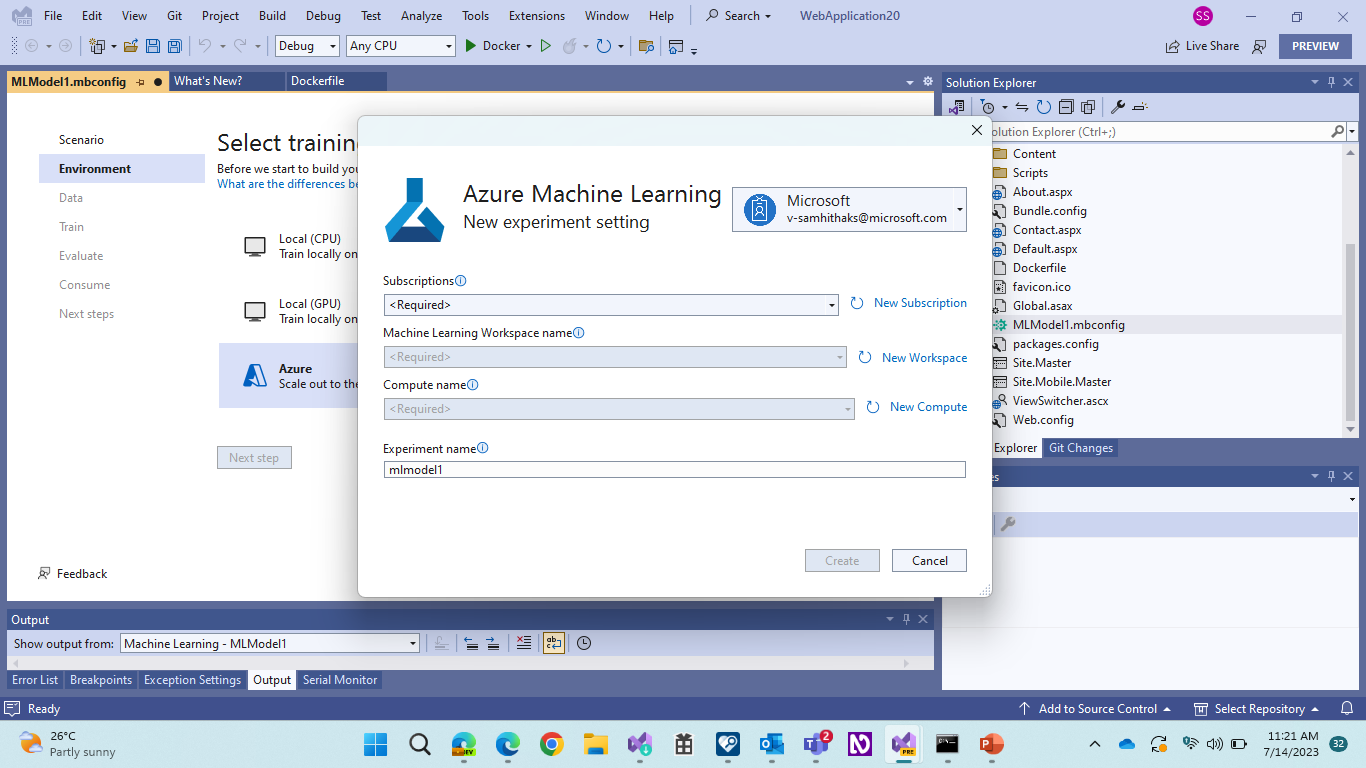The height and width of the screenshot is (768, 1366).
Task: Click the Feedback icon at bottom left
Action: pyautogui.click(x=44, y=573)
